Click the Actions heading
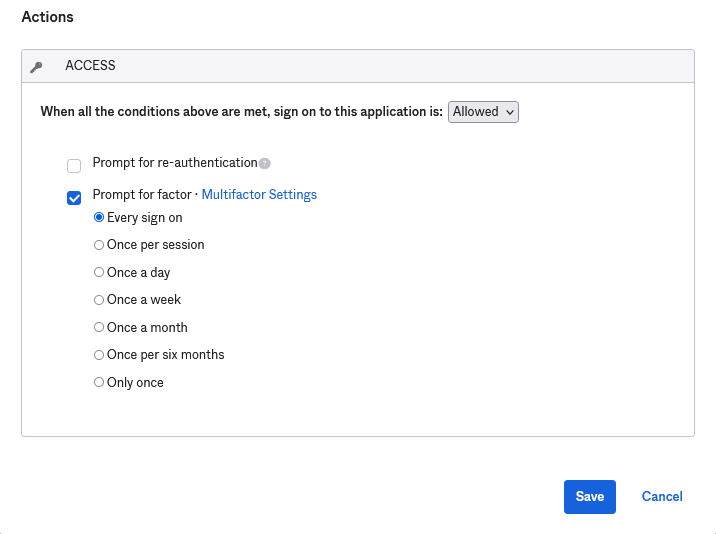Viewport: 716px width, 534px height. pos(47,17)
